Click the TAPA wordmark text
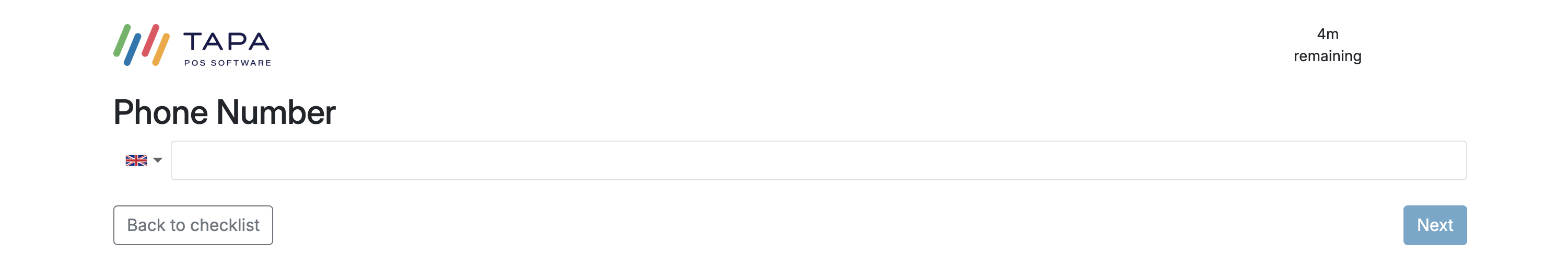1568x277 pixels. click(x=226, y=41)
